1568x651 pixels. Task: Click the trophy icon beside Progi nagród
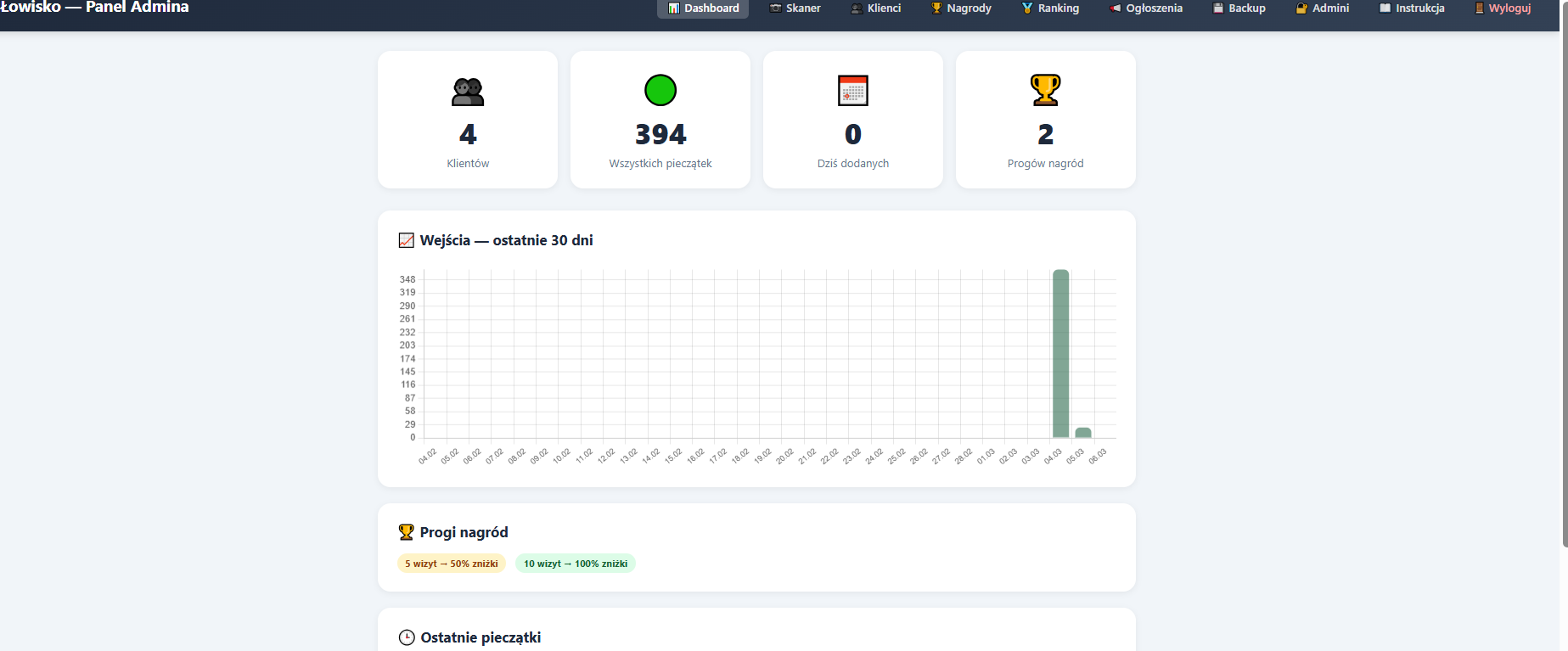(x=407, y=532)
